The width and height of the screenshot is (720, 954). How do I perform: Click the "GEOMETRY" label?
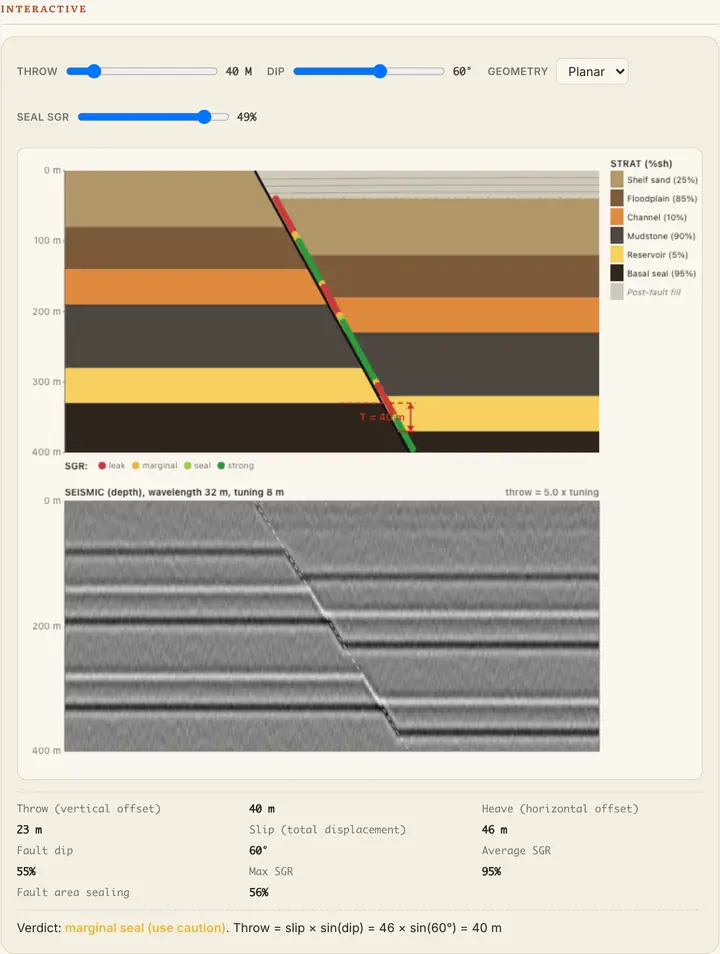517,71
